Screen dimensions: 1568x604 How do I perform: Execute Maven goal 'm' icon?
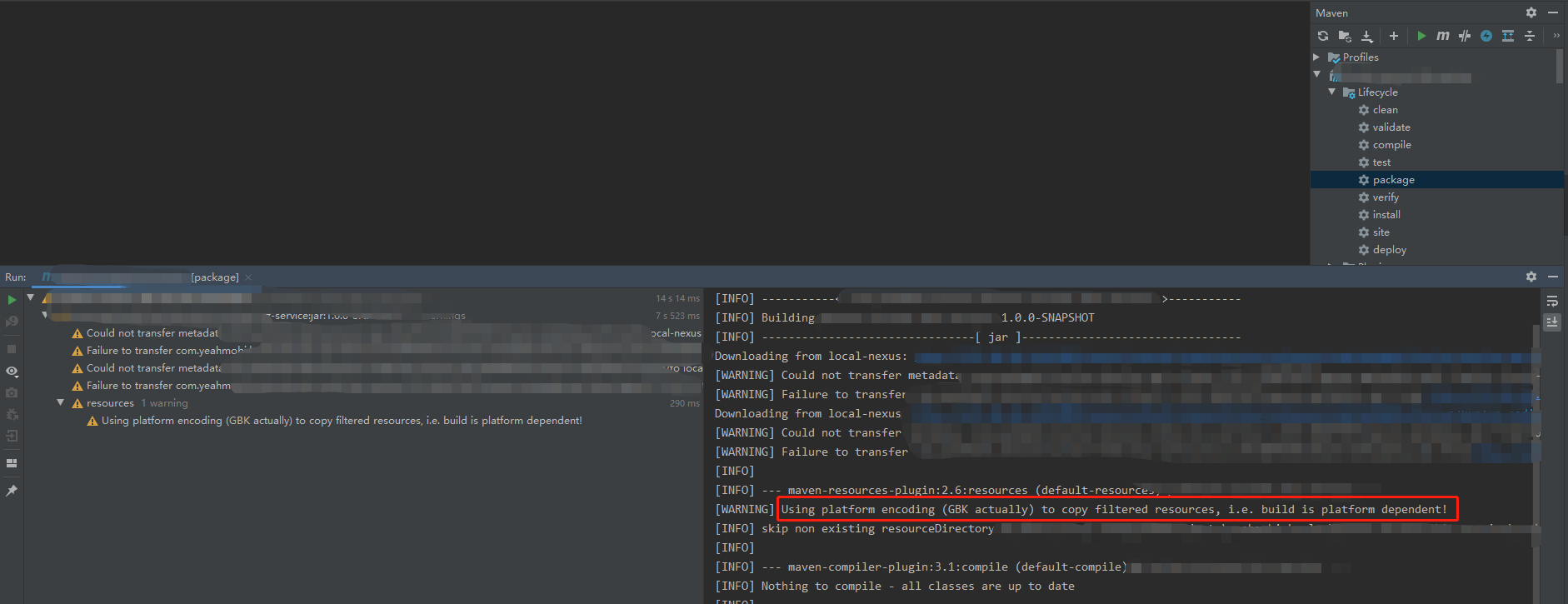(x=1443, y=36)
